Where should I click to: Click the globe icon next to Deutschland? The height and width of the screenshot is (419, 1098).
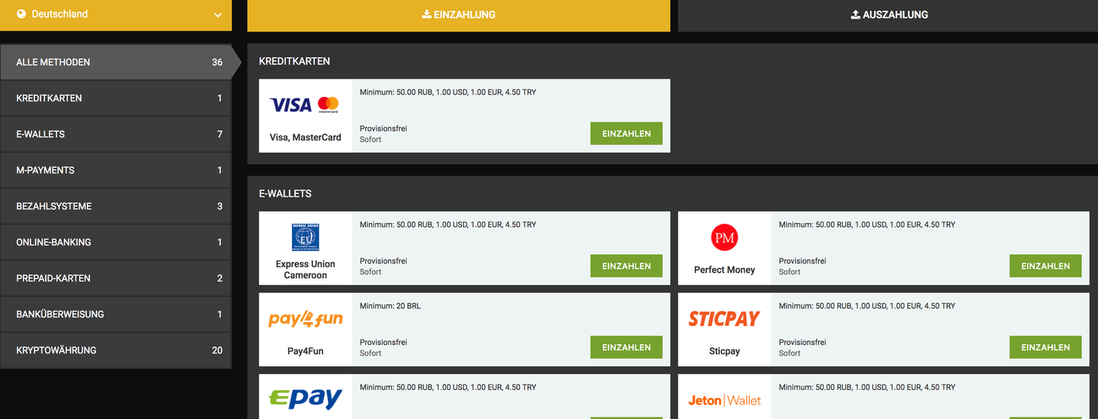pos(20,14)
